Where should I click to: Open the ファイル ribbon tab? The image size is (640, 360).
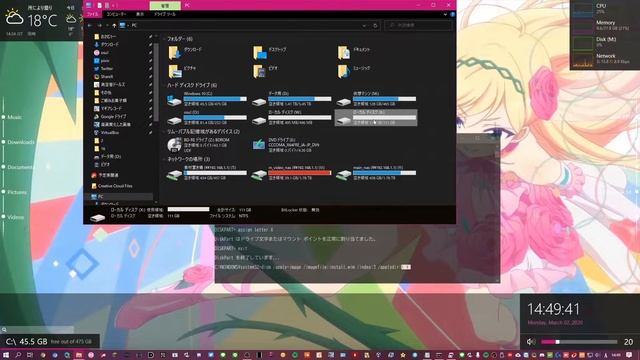[x=93, y=14]
